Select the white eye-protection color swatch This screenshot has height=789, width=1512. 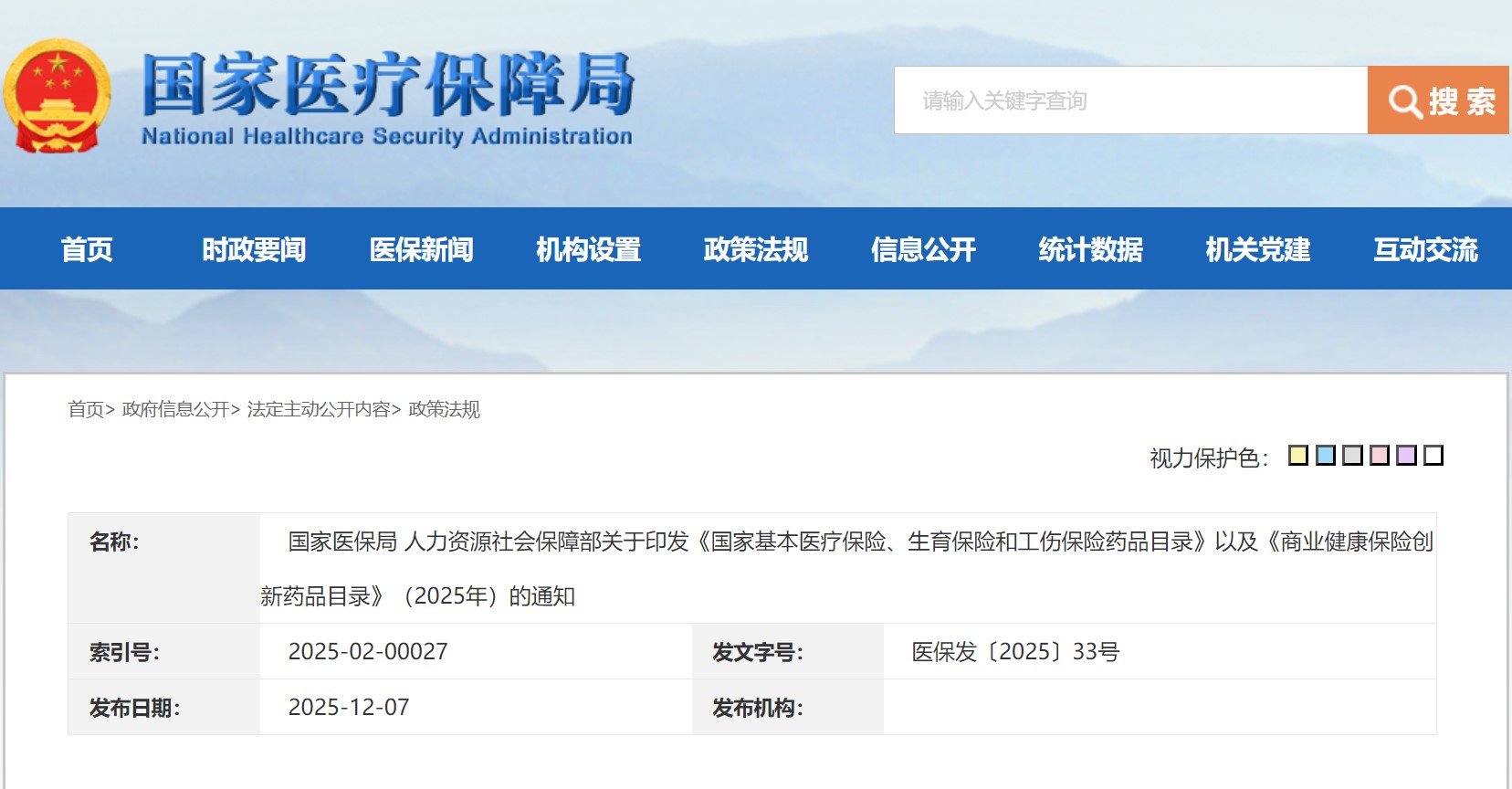tap(1432, 455)
